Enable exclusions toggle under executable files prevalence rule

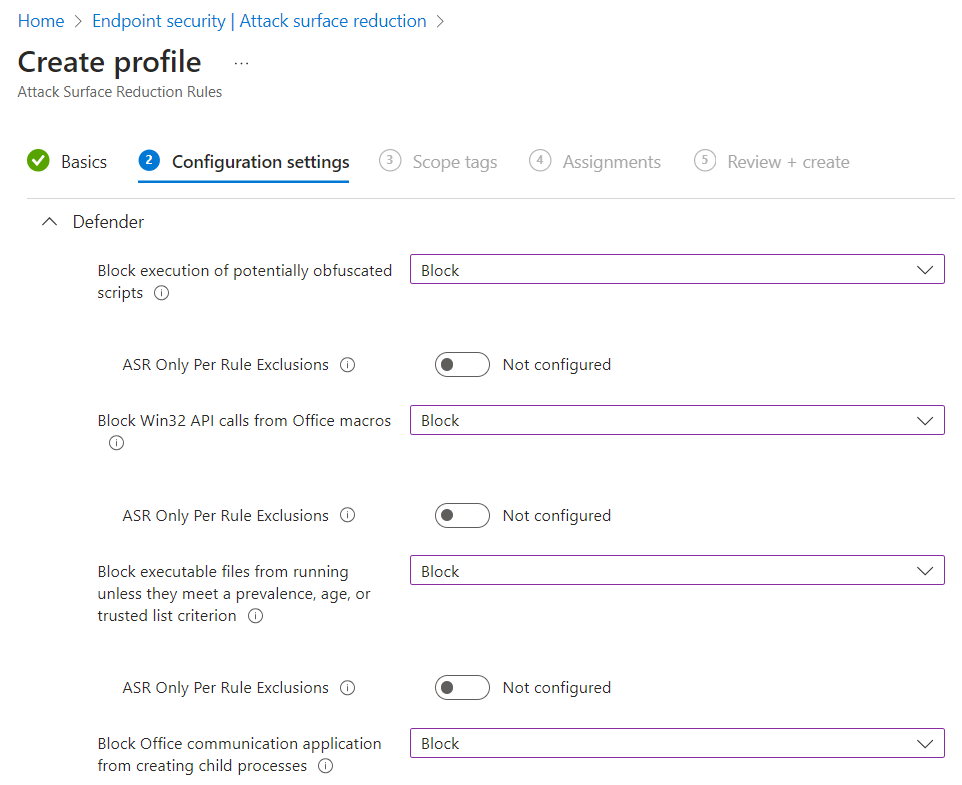pos(462,688)
